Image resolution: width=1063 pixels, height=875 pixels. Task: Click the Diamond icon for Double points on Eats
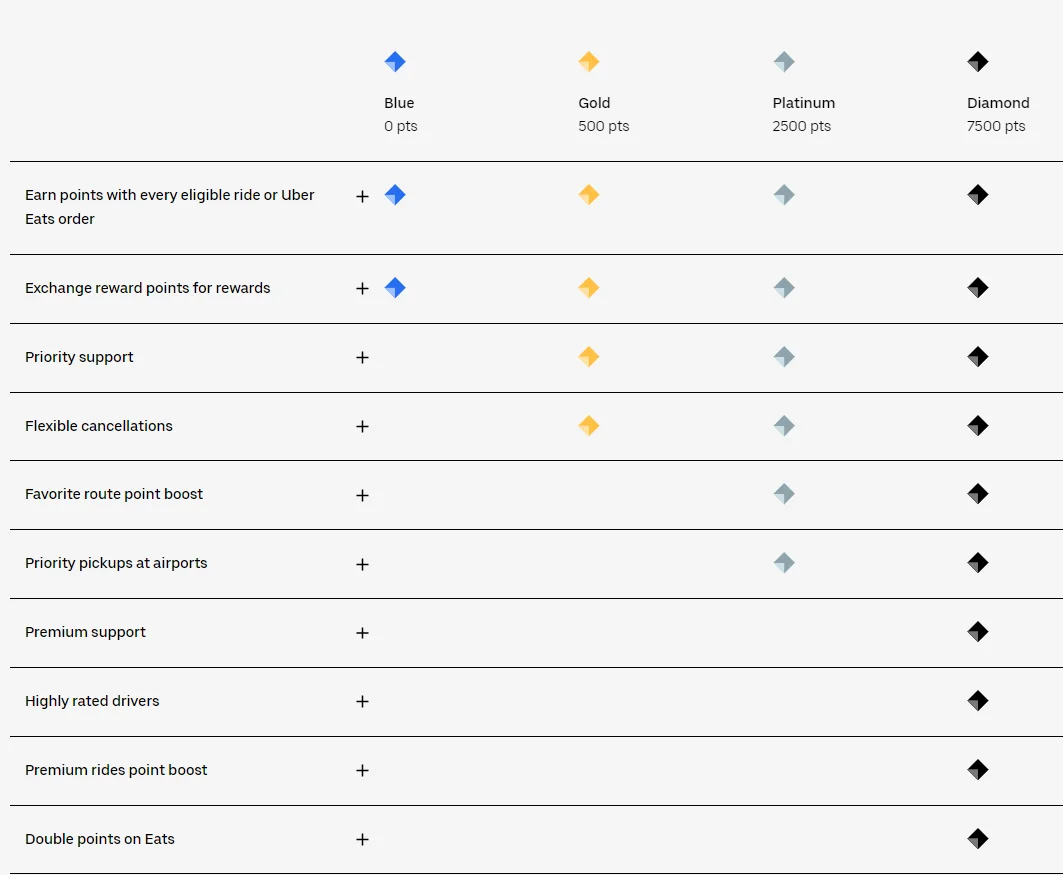978,838
